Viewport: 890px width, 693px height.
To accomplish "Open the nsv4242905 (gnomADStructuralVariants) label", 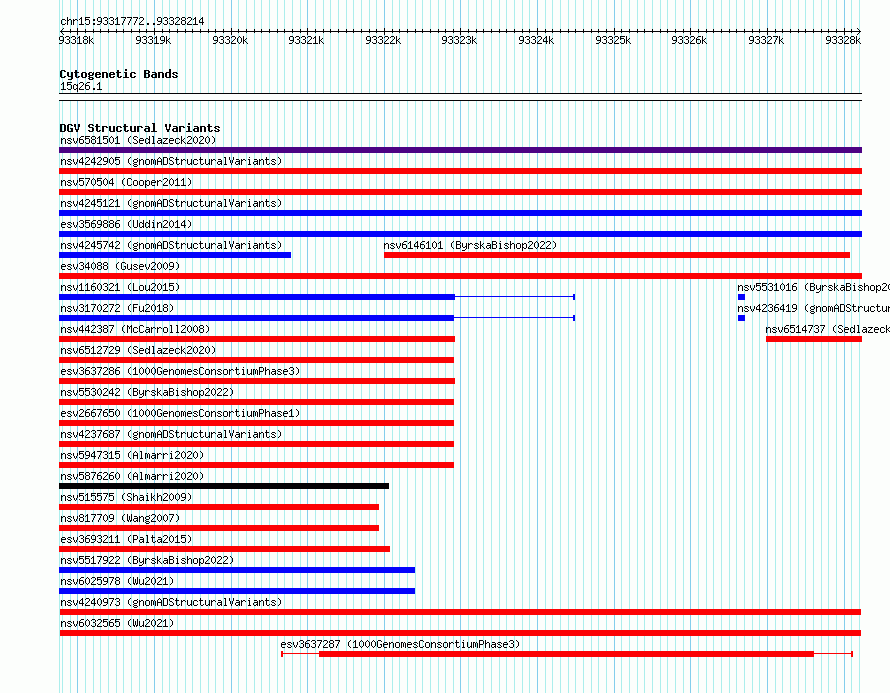I will (171, 161).
